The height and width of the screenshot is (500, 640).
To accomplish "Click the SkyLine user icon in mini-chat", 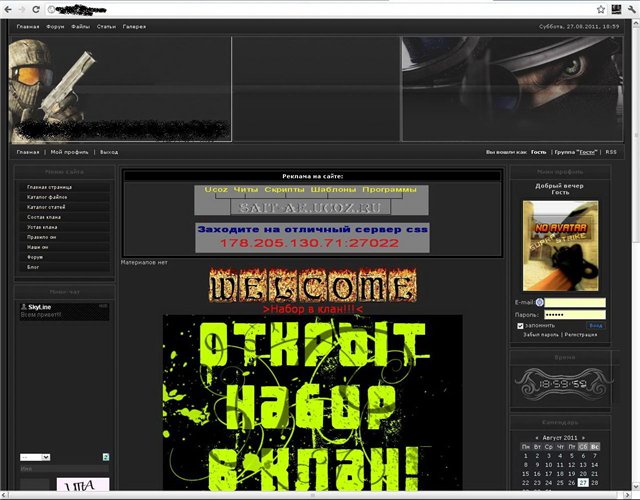I will (22, 307).
